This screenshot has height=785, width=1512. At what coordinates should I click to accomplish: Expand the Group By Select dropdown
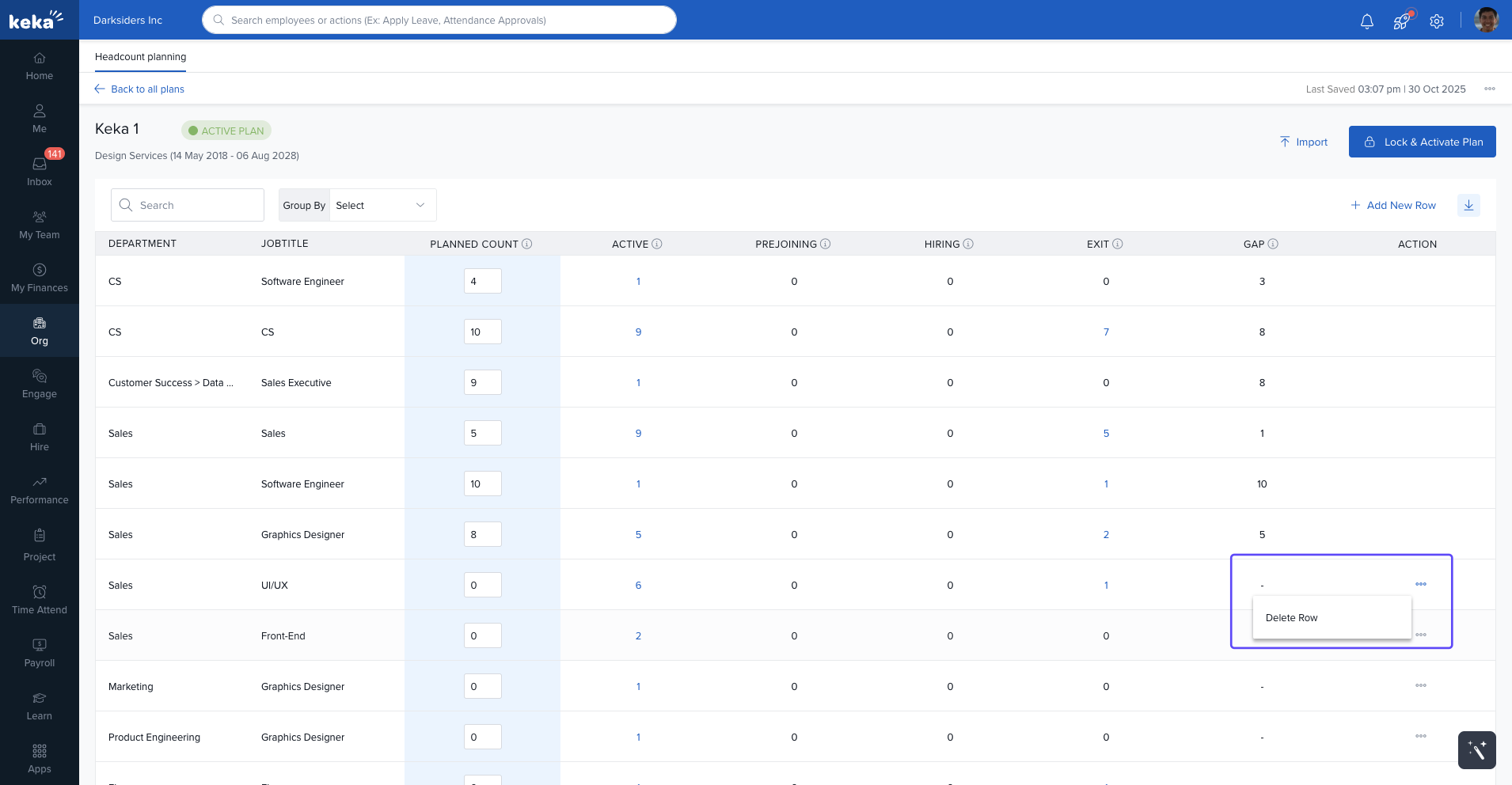point(382,206)
